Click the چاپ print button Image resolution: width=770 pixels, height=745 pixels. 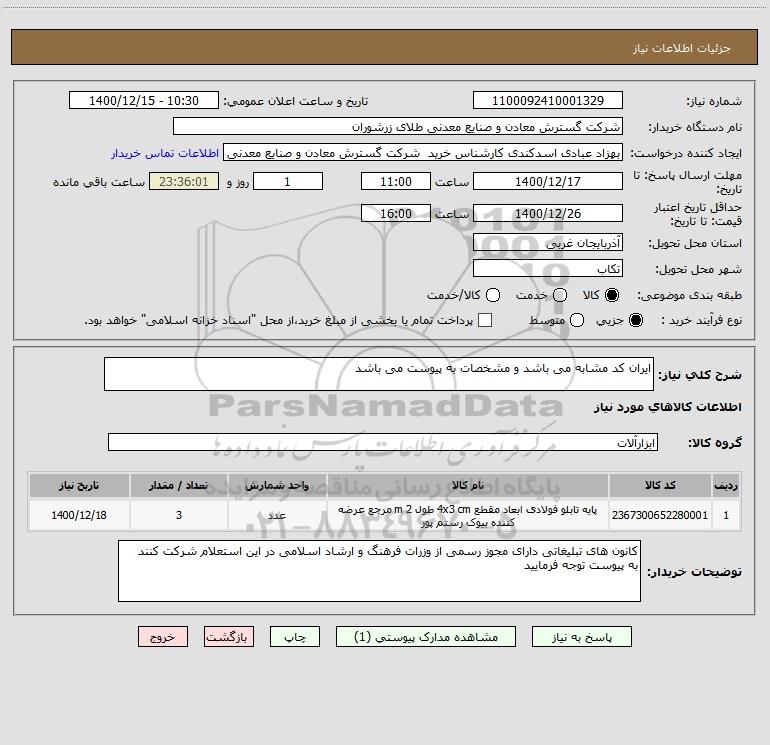[295, 637]
